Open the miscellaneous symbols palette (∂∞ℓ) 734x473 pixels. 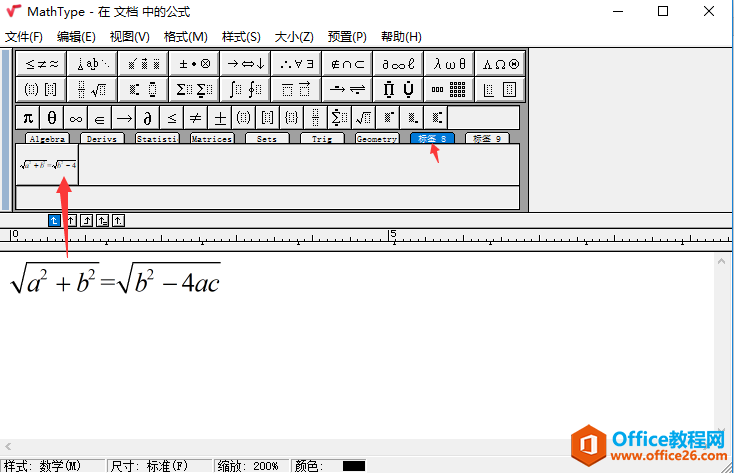(x=398, y=64)
